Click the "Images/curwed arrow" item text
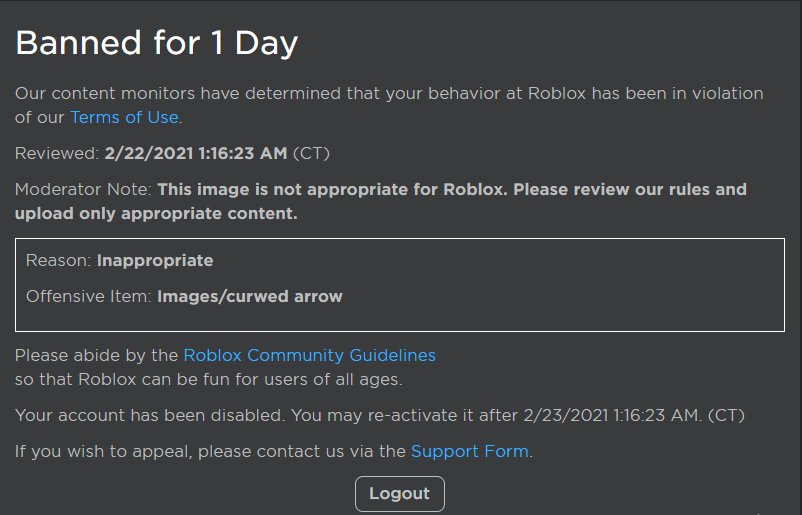The height and width of the screenshot is (515, 802). point(250,296)
